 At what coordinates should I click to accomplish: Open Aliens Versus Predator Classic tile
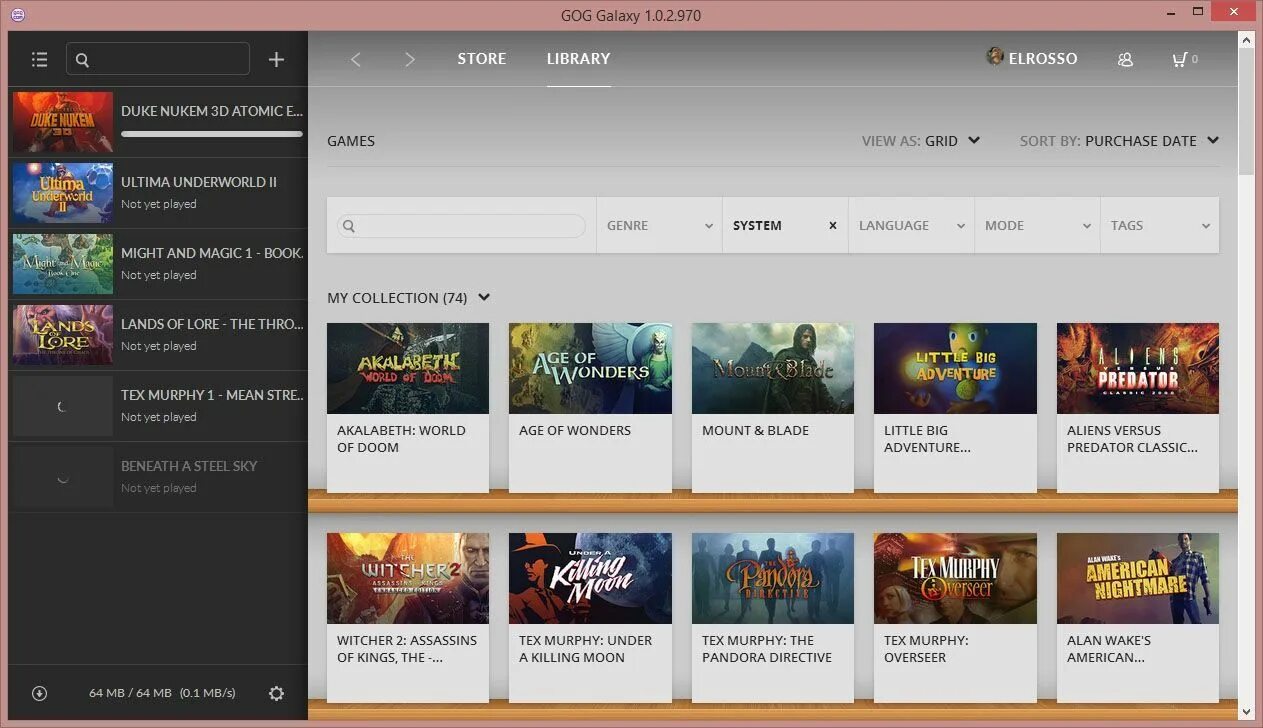(1138, 407)
